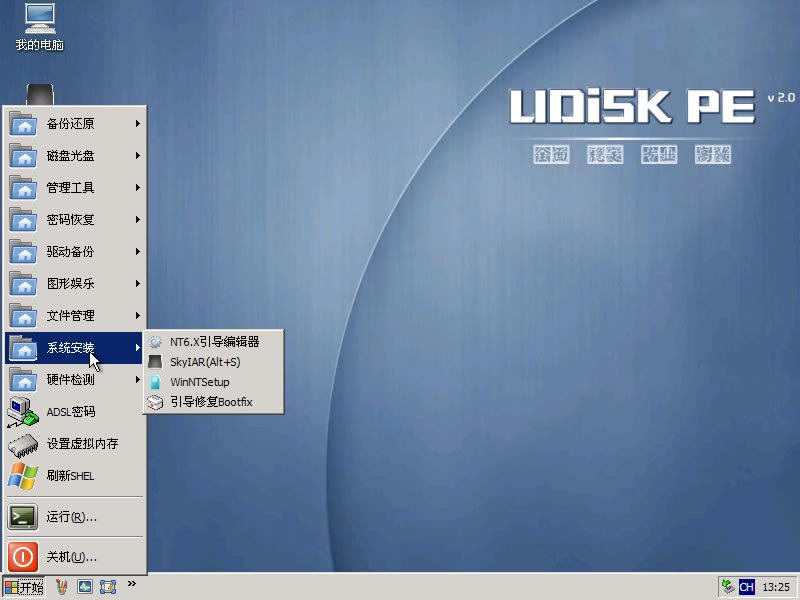Screen dimensions: 800x600
Task: Click the Windows flag icon for 刷新SHEL
Action: point(23,476)
